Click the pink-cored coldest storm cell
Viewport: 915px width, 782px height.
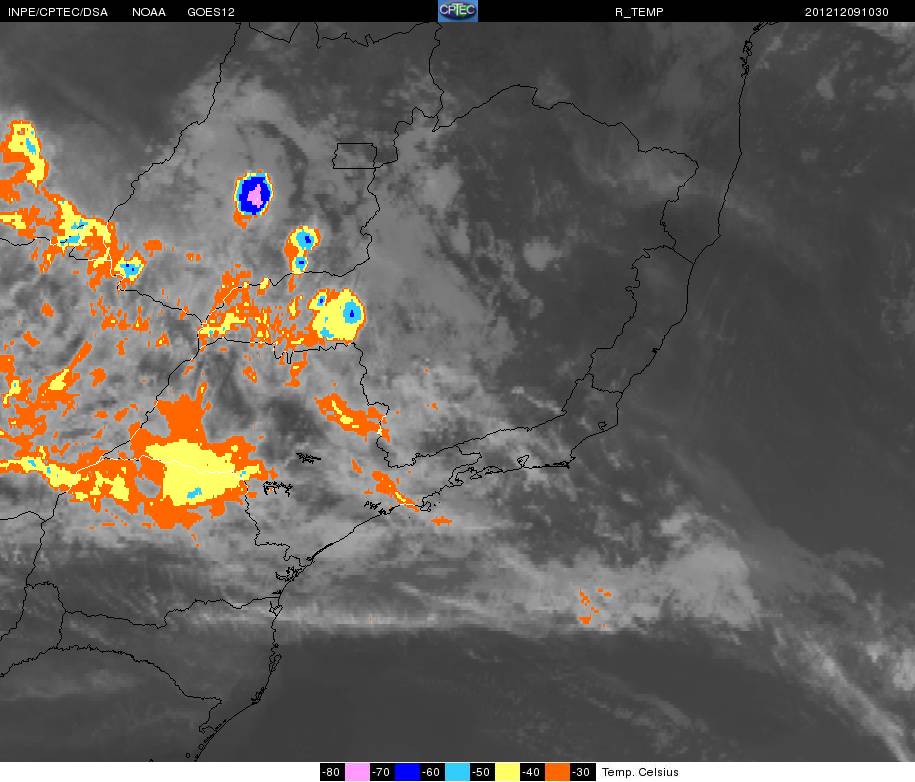(x=254, y=194)
